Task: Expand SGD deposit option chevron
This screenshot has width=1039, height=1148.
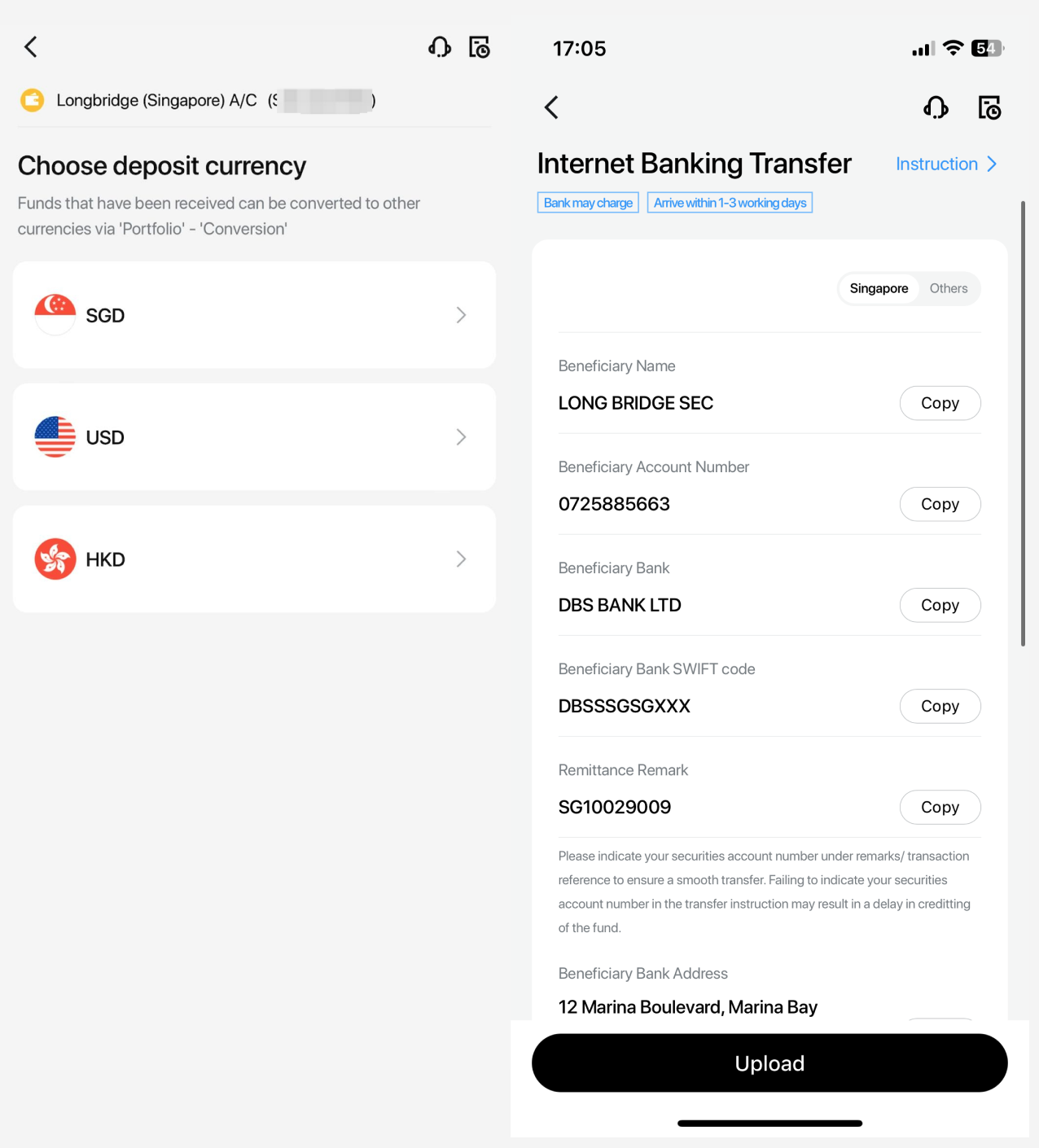Action: [x=462, y=315]
